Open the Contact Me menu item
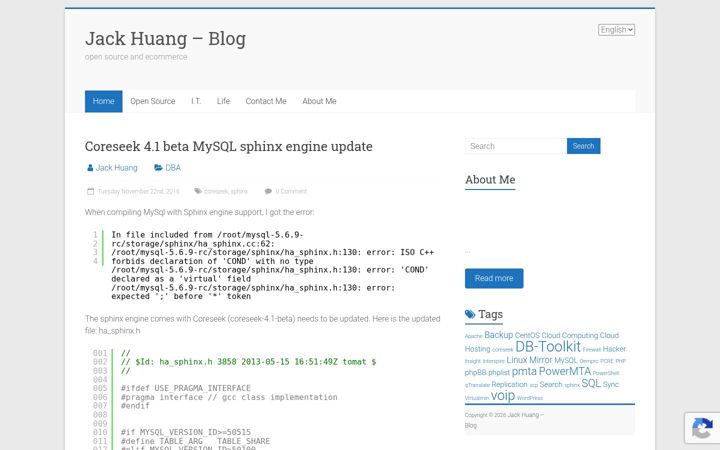 [x=266, y=101]
